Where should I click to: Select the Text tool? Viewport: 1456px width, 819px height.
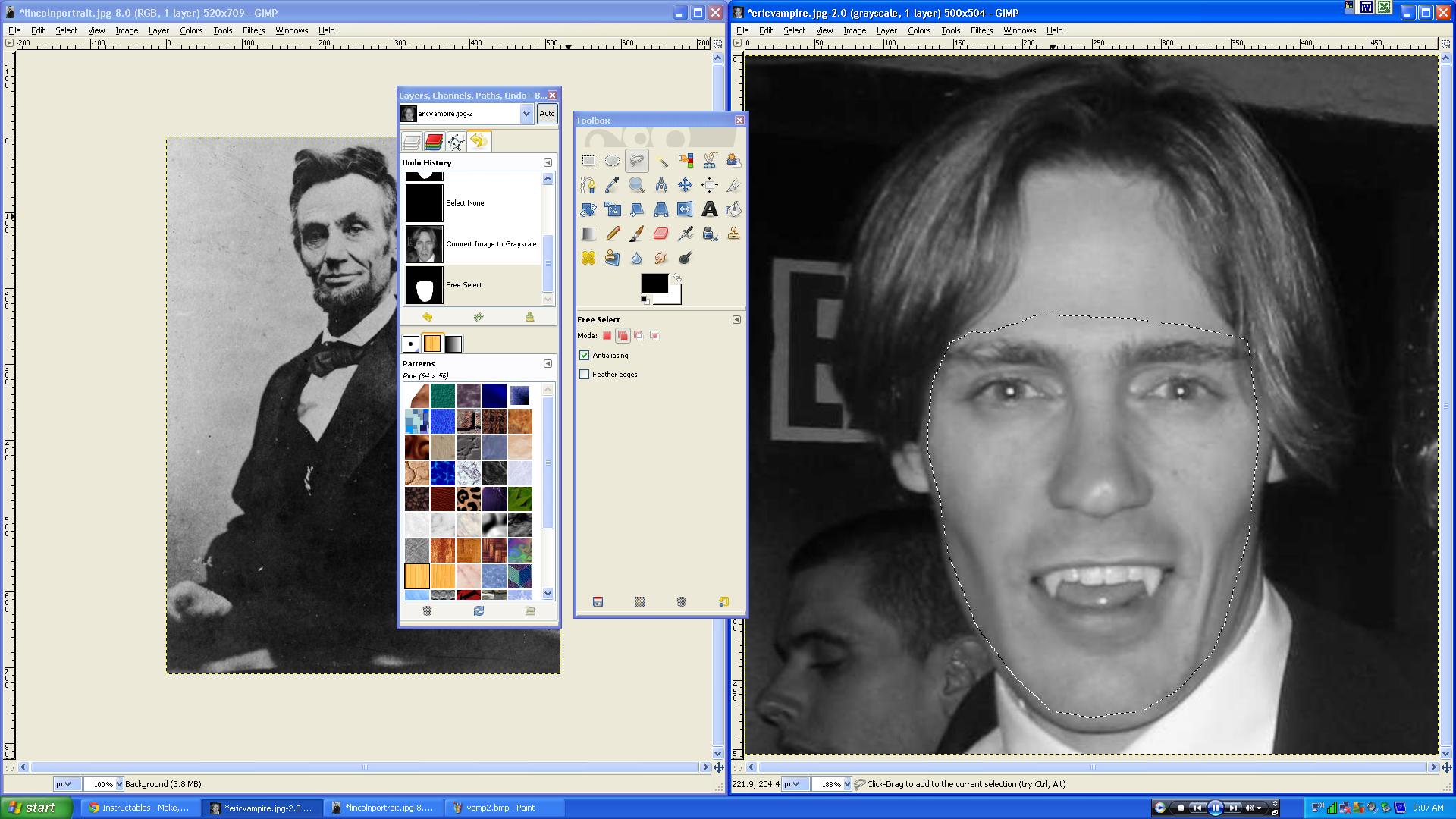710,209
